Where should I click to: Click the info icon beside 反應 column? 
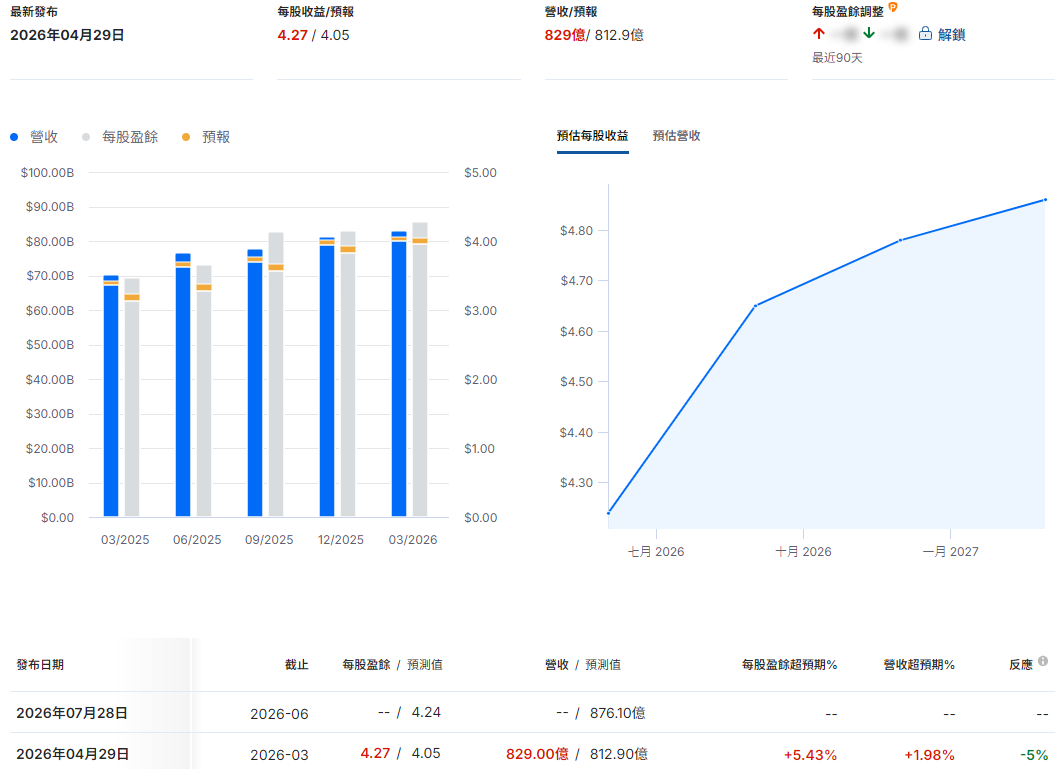pyautogui.click(x=1043, y=661)
